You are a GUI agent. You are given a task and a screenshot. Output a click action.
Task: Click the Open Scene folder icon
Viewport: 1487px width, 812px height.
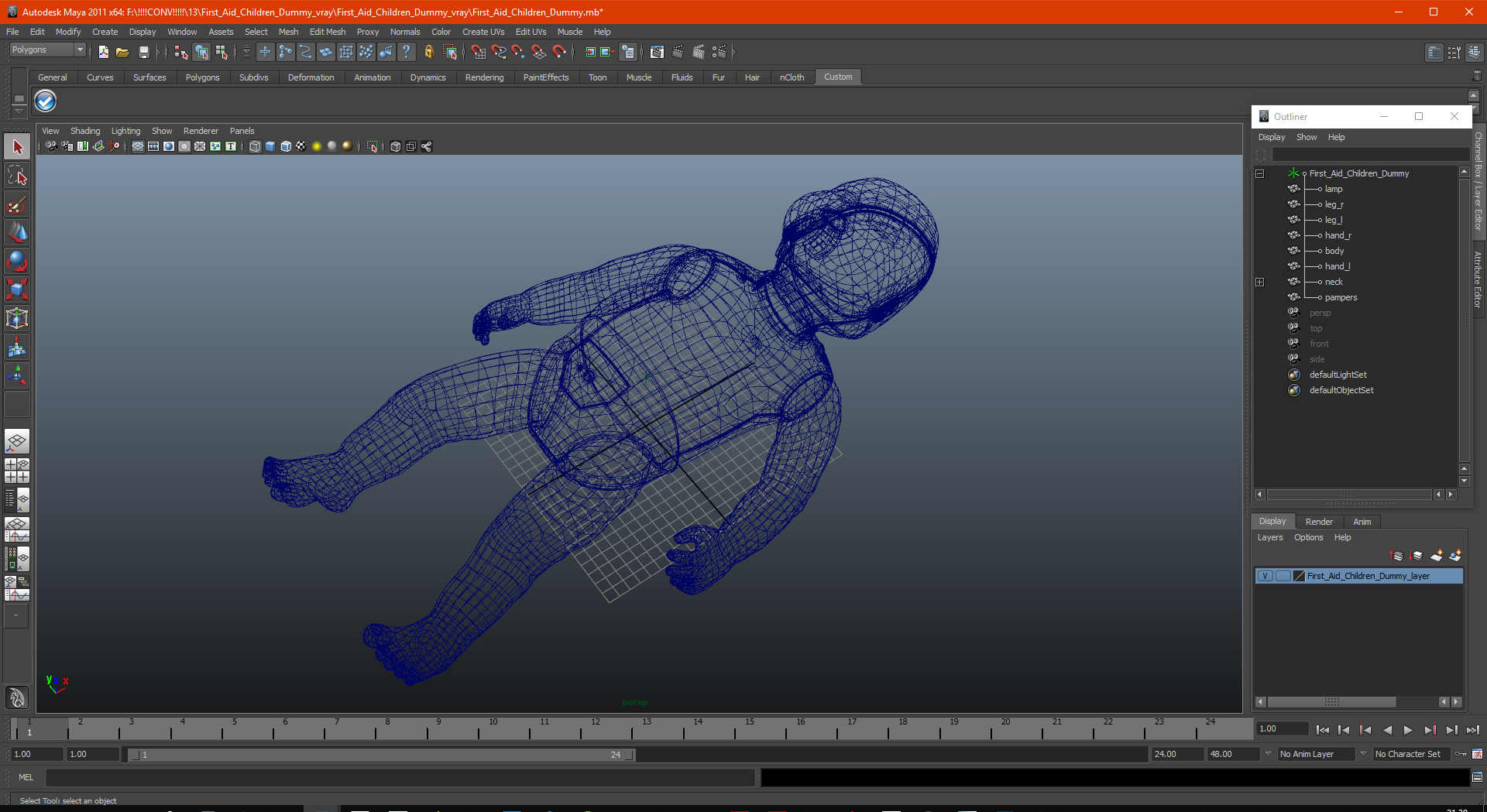pyautogui.click(x=122, y=52)
